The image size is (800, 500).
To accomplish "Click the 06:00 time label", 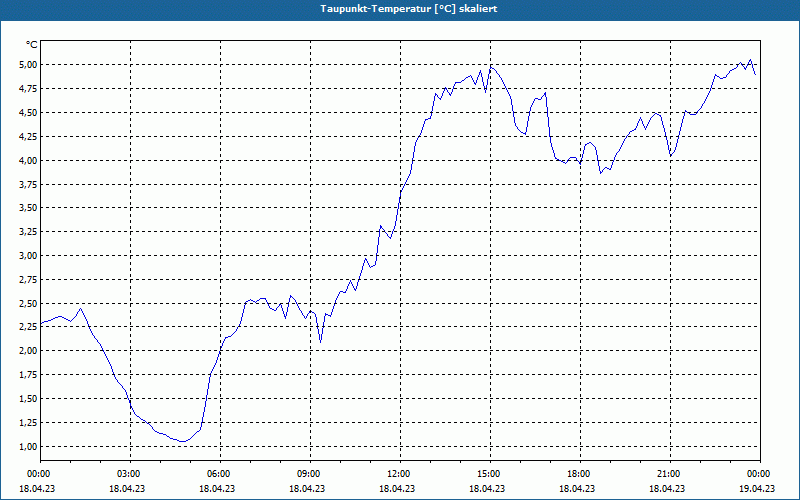I will (x=220, y=474).
